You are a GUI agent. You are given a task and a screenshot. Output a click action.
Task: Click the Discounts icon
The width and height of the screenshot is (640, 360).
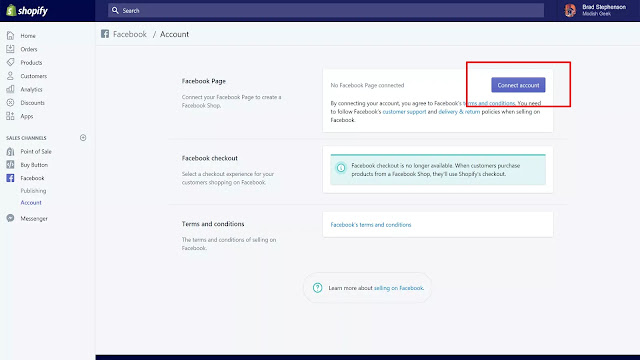[x=10, y=102]
